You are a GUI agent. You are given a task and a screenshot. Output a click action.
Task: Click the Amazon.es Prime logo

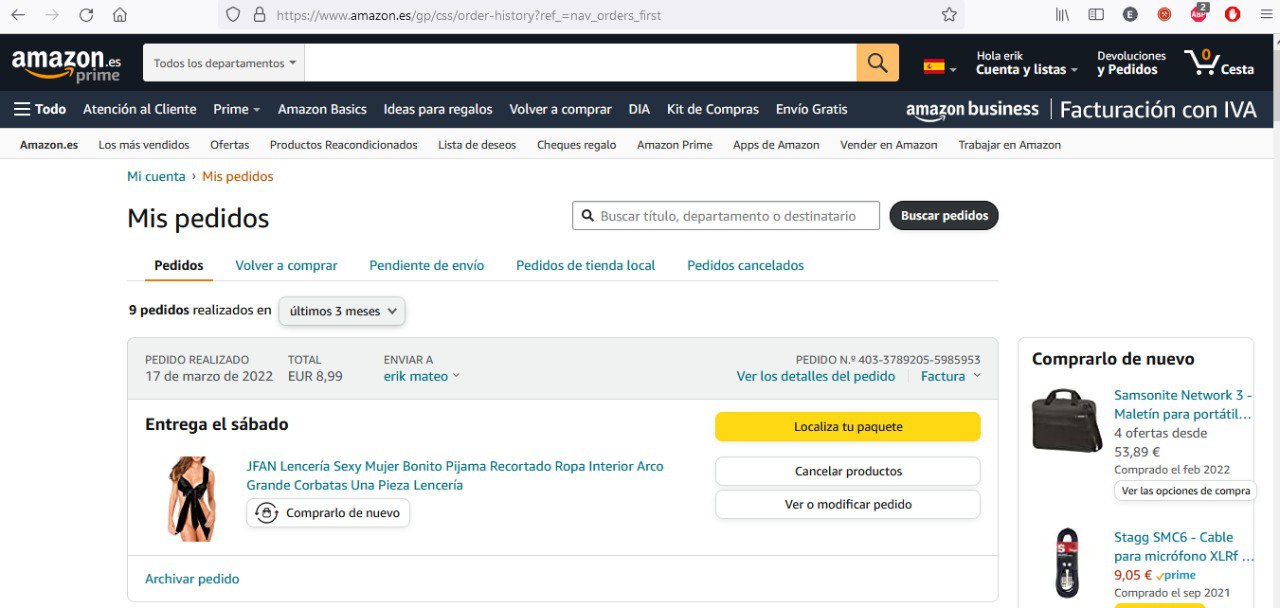pyautogui.click(x=66, y=64)
